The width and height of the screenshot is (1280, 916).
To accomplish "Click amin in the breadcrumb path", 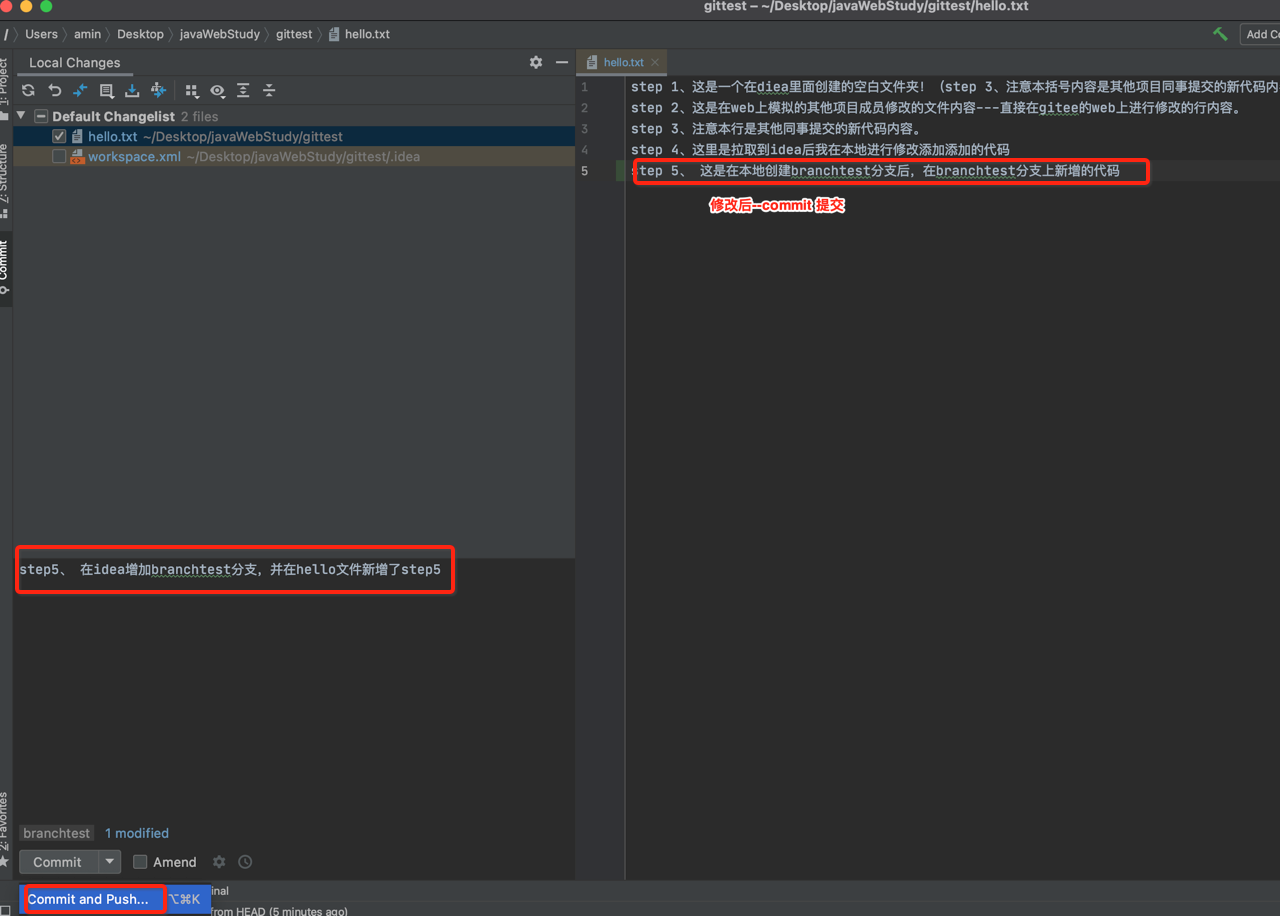I will tap(87, 34).
